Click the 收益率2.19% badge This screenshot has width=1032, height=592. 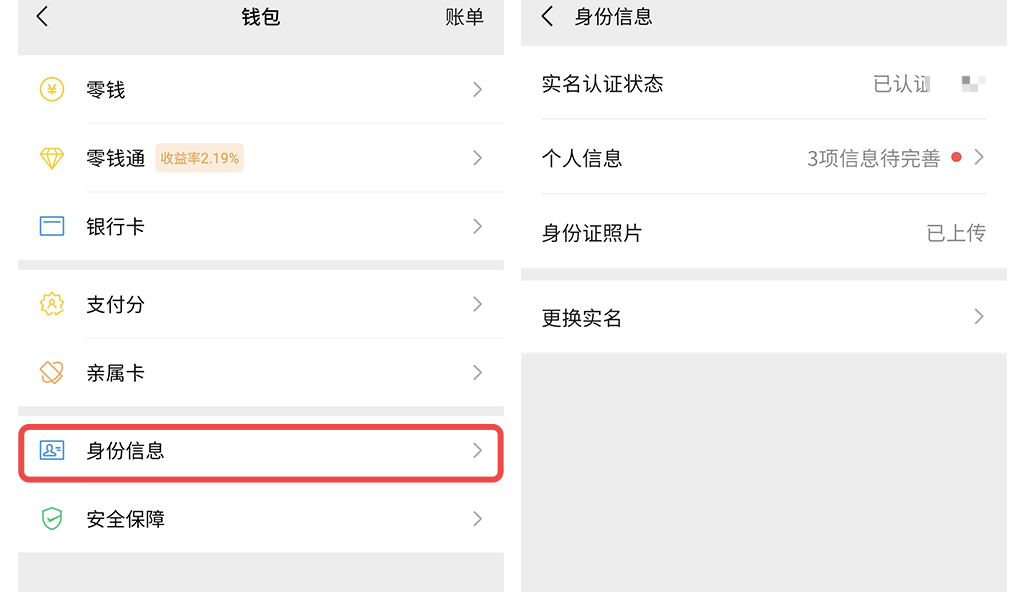point(199,158)
